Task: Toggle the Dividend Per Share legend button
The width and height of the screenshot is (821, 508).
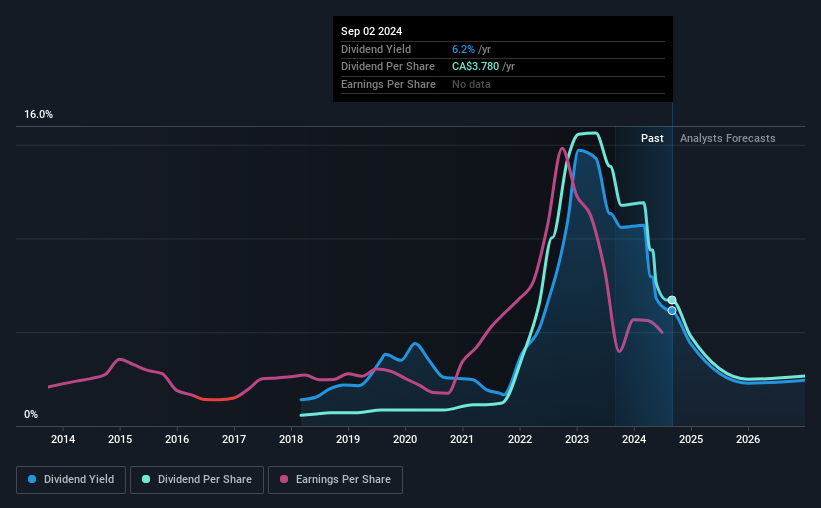Action: (x=197, y=480)
